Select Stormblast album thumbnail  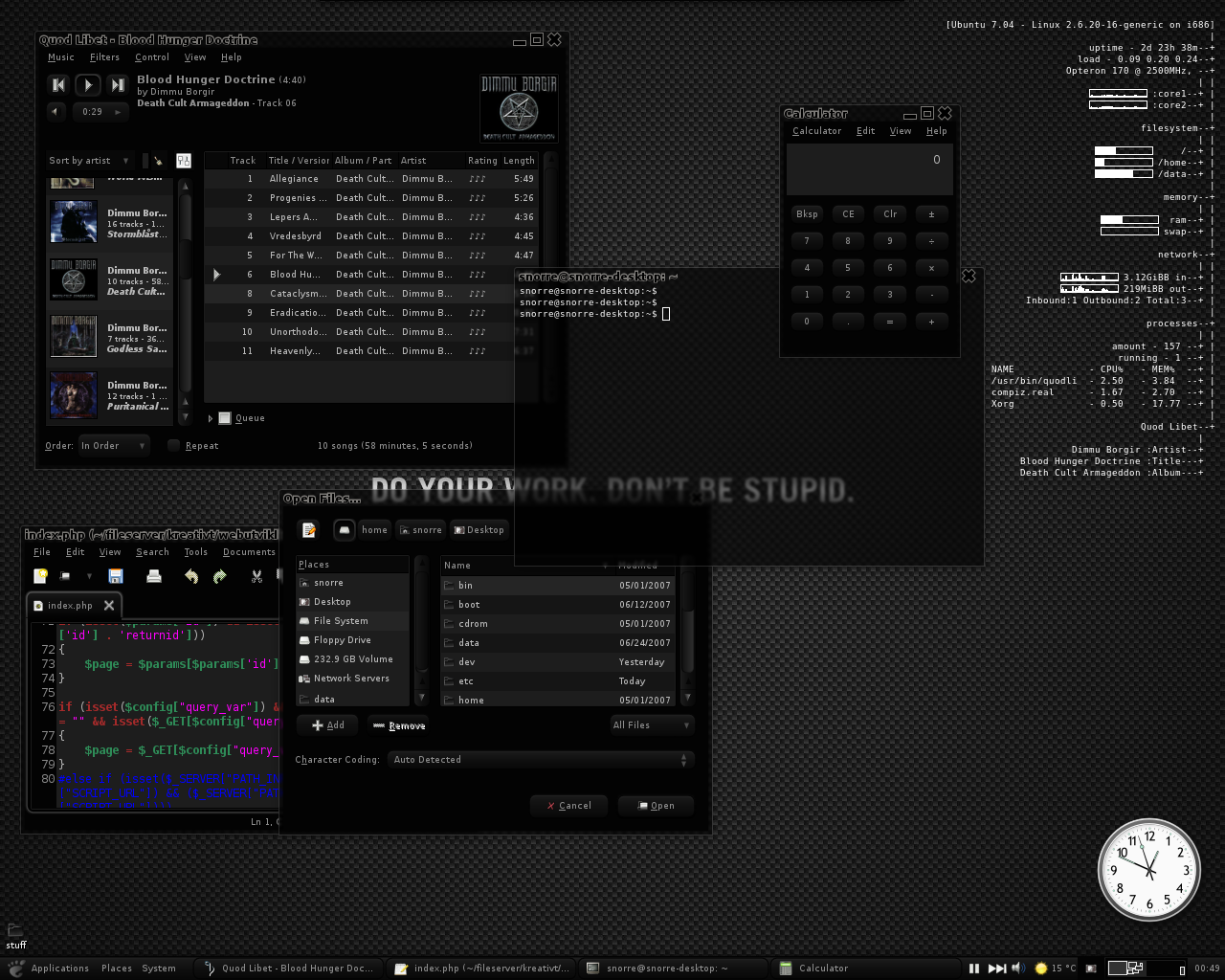74,222
